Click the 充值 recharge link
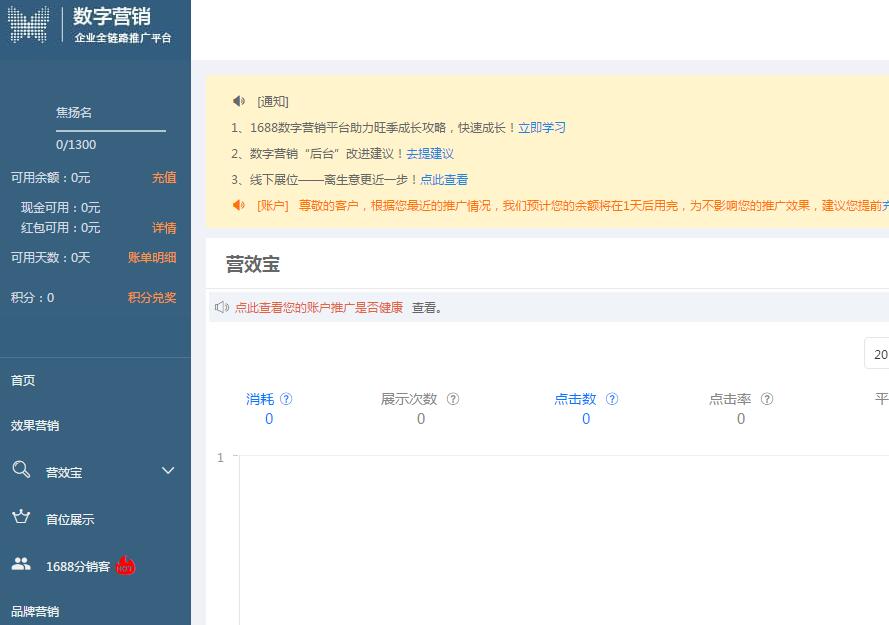This screenshot has width=889, height=625. (x=165, y=177)
